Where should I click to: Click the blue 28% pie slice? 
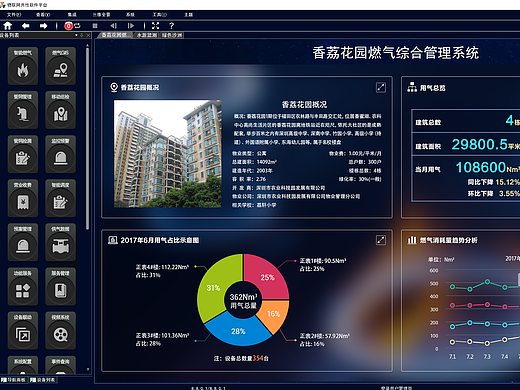coord(238,332)
